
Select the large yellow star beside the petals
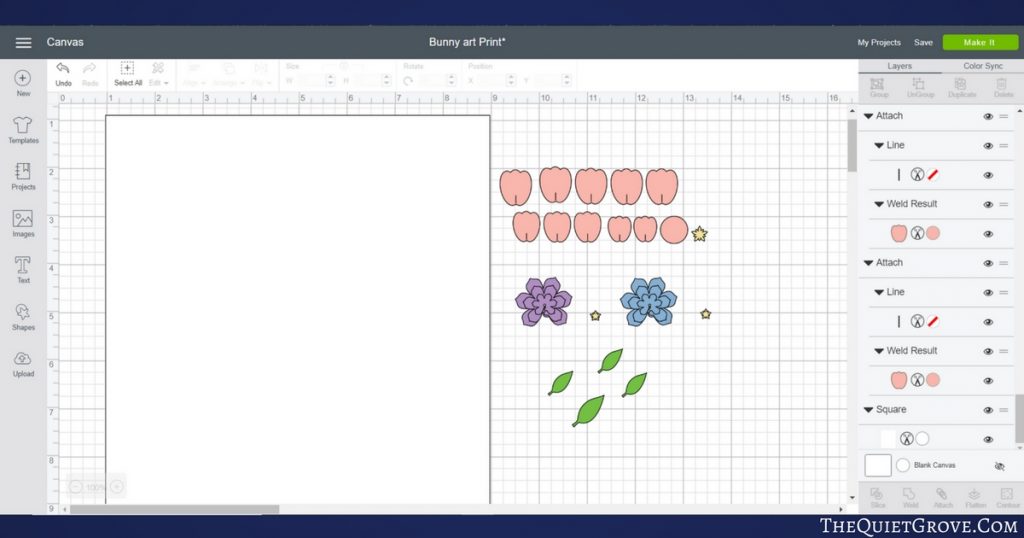click(699, 234)
